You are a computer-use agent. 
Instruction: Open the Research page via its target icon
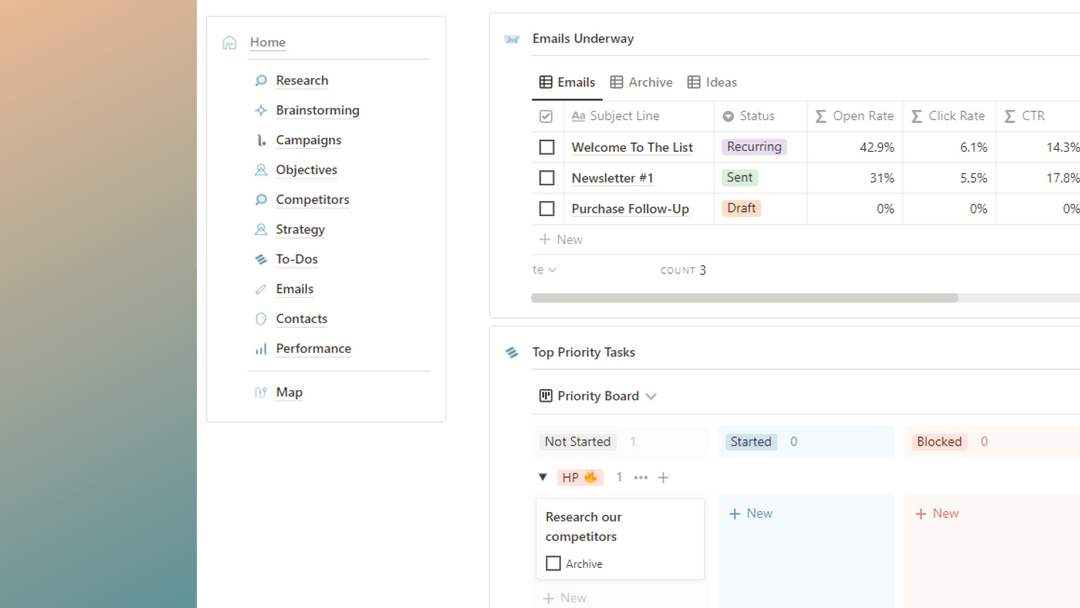(259, 80)
